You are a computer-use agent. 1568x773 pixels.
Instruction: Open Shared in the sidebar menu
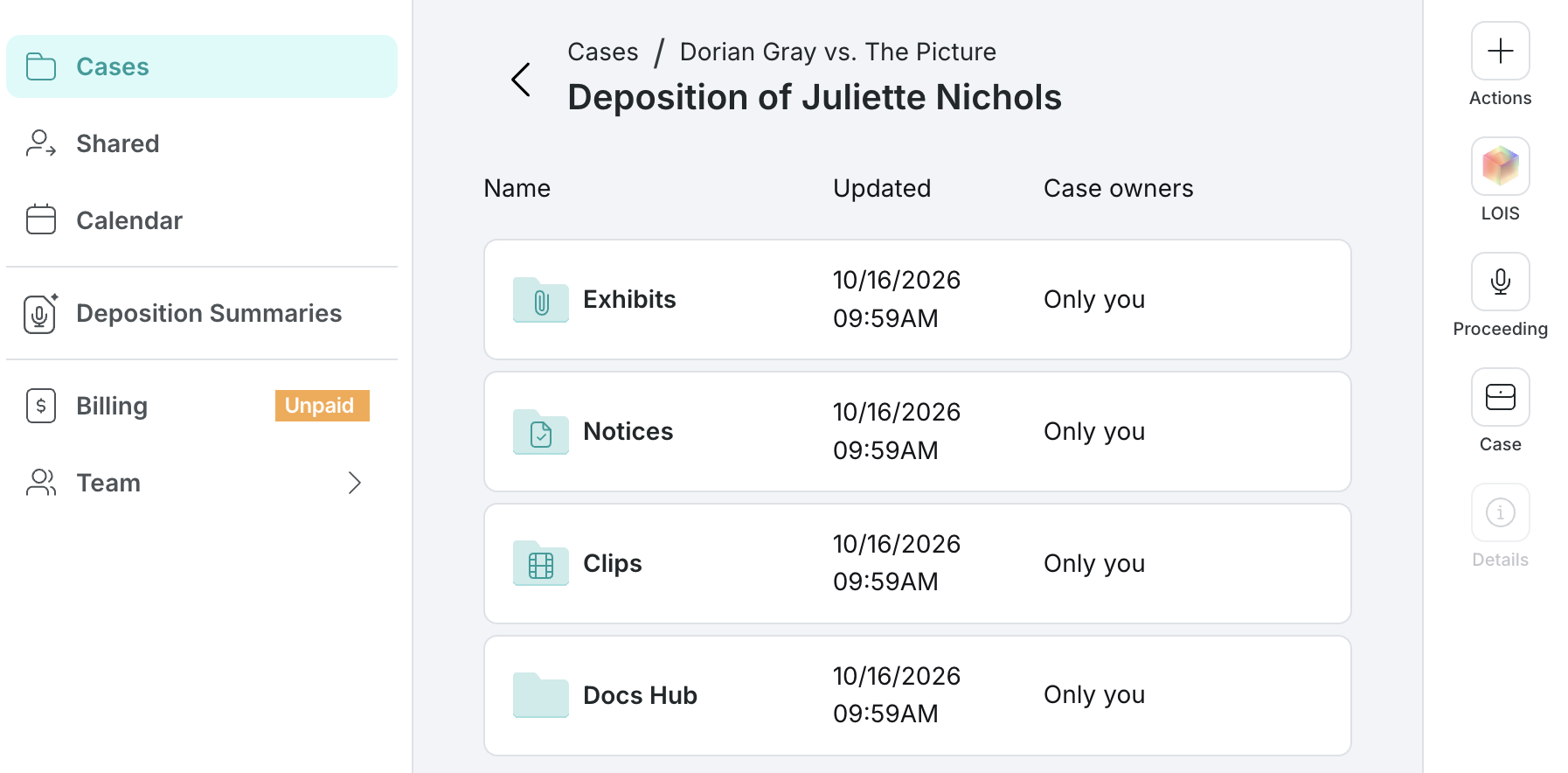[x=202, y=143]
